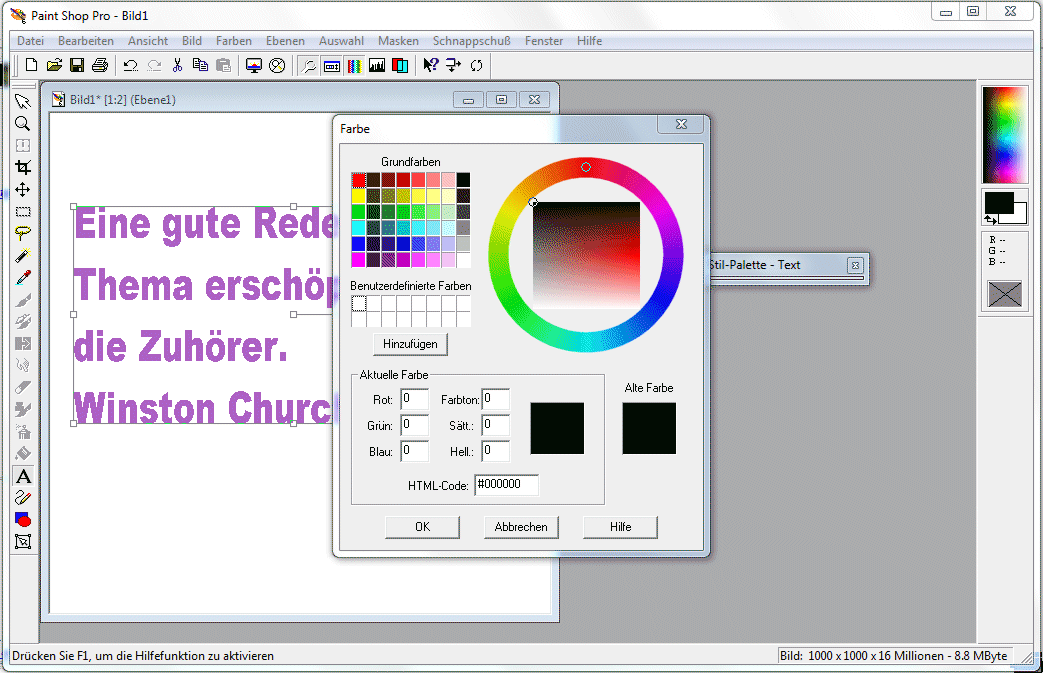Save the image using the floppy disk icon
This screenshot has width=1043, height=673.
pos(77,65)
